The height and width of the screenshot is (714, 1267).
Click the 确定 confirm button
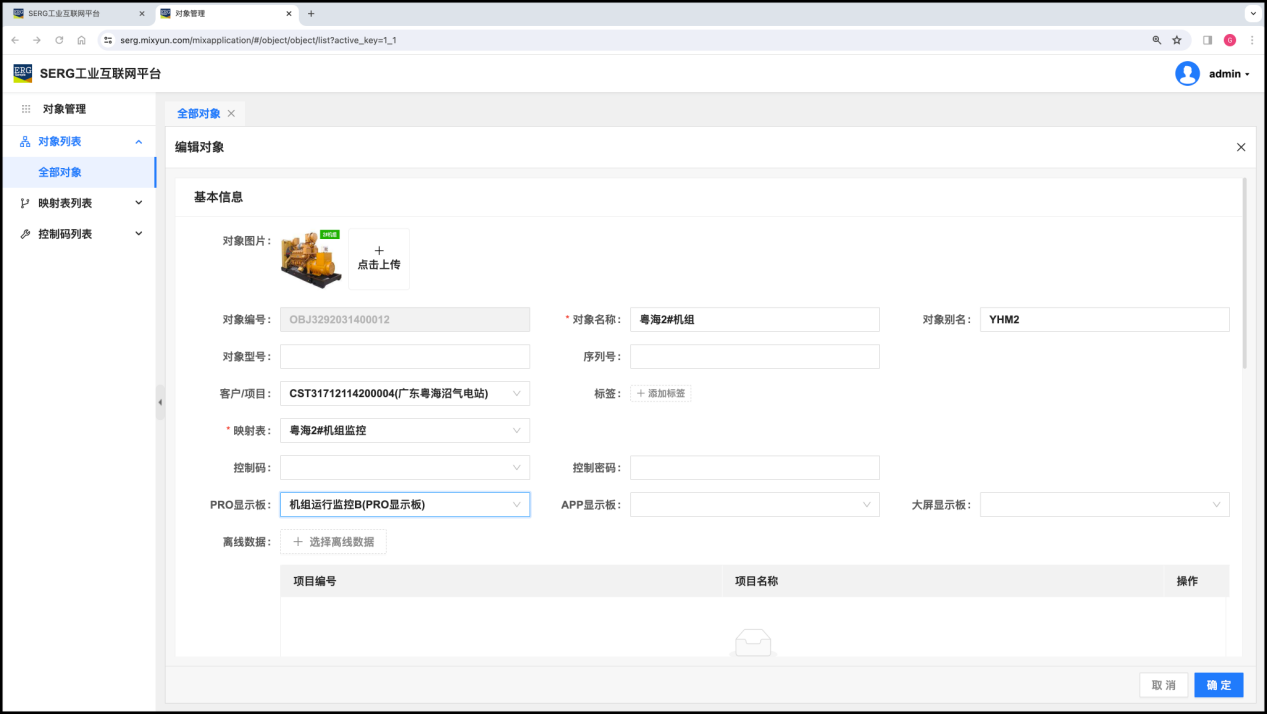tap(1218, 685)
